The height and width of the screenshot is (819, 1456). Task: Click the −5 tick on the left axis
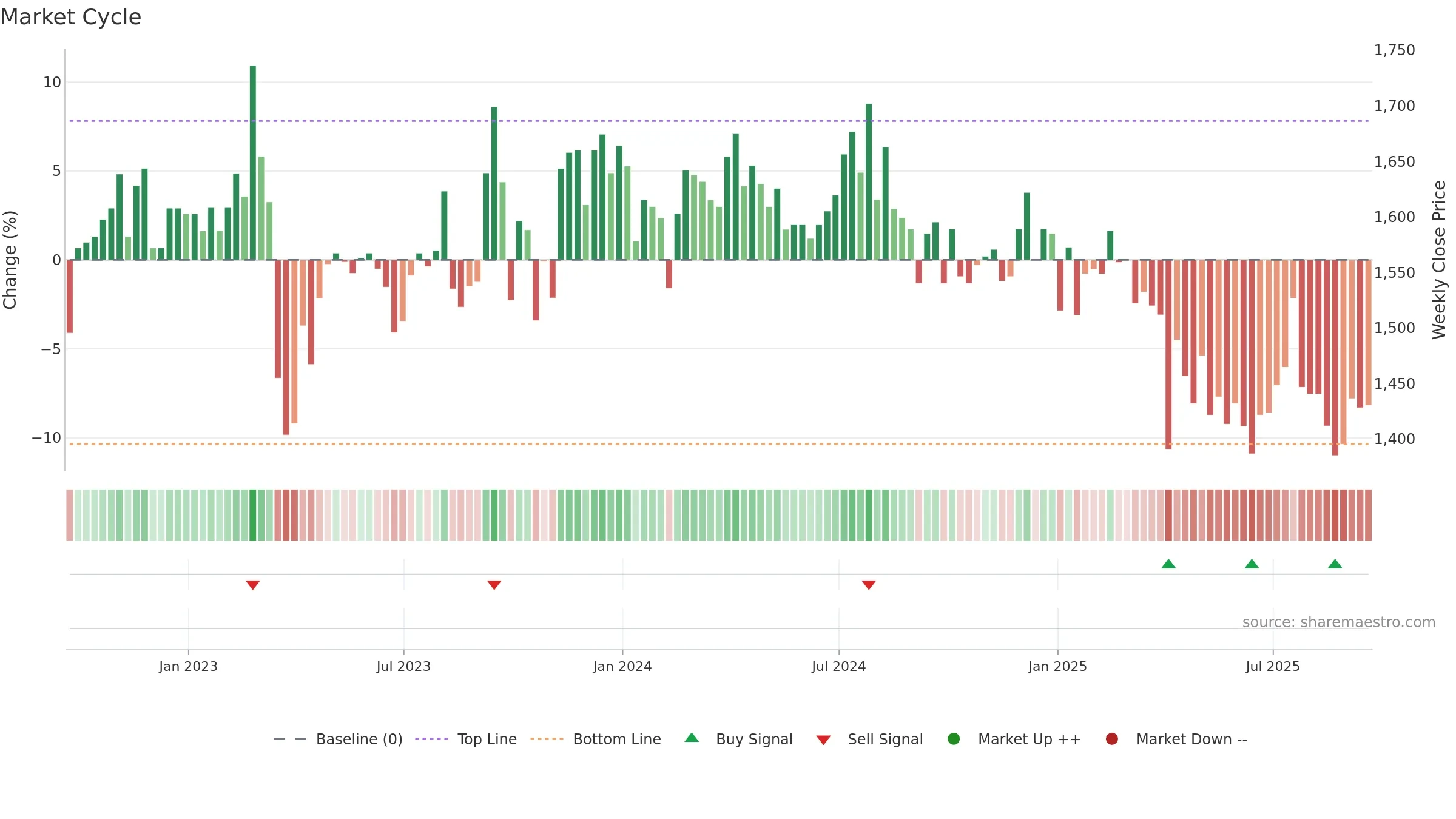pyautogui.click(x=51, y=349)
